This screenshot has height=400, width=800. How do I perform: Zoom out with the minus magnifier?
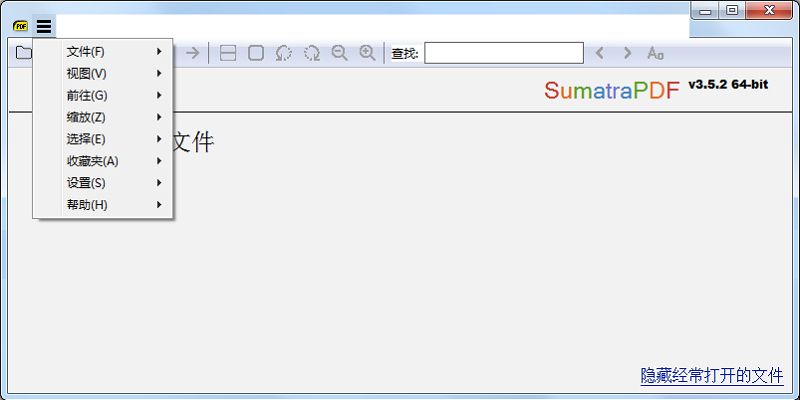[340, 53]
